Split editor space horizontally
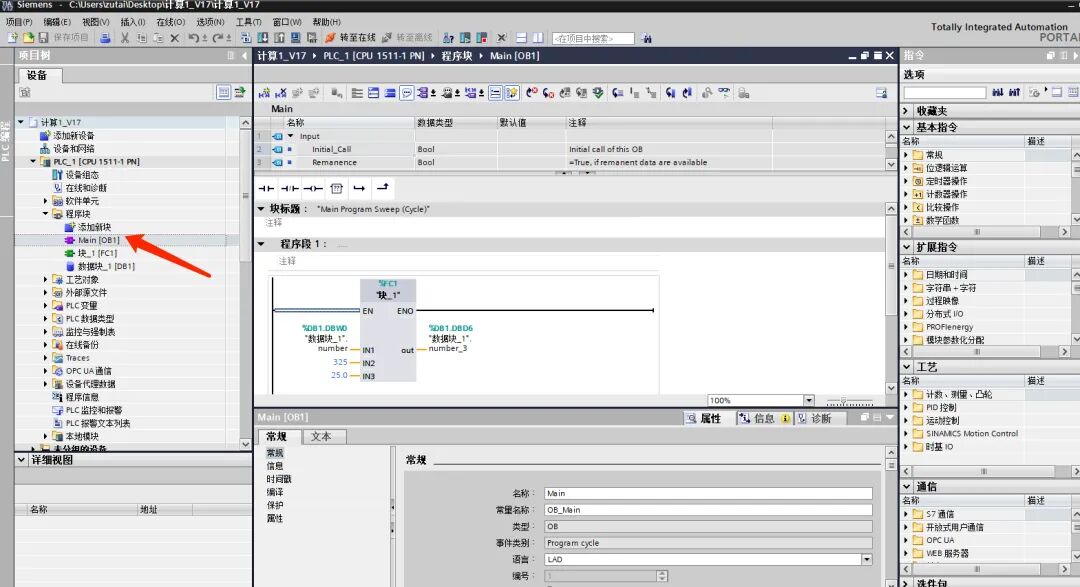Image resolution: width=1080 pixels, height=587 pixels. (x=521, y=38)
